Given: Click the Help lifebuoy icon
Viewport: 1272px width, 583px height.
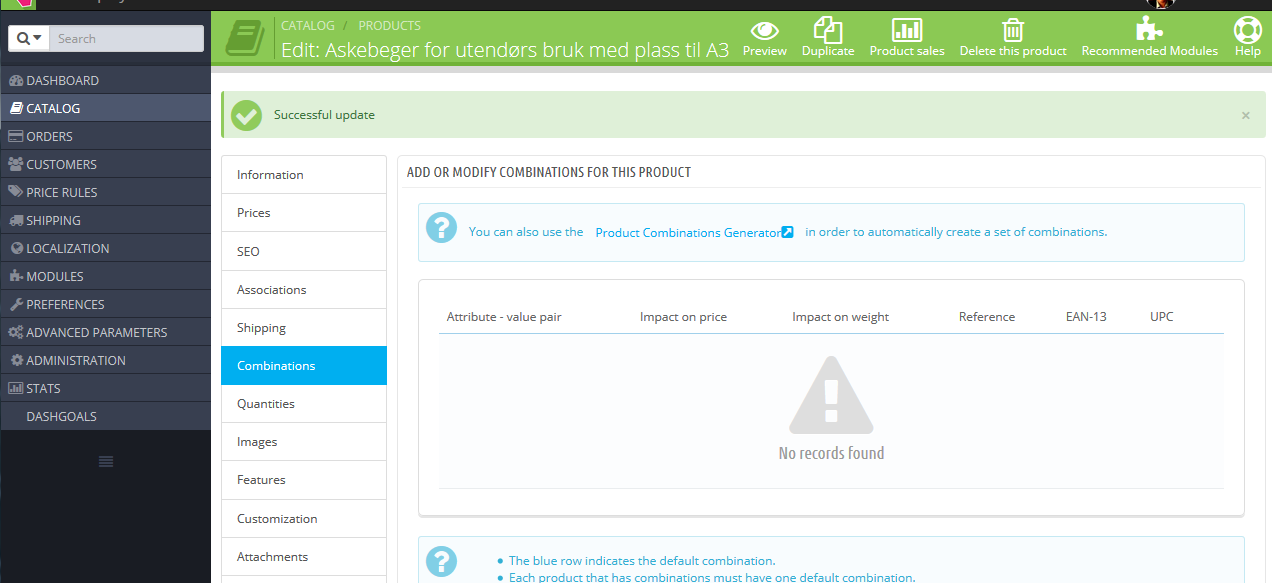Looking at the screenshot, I should 1248,30.
